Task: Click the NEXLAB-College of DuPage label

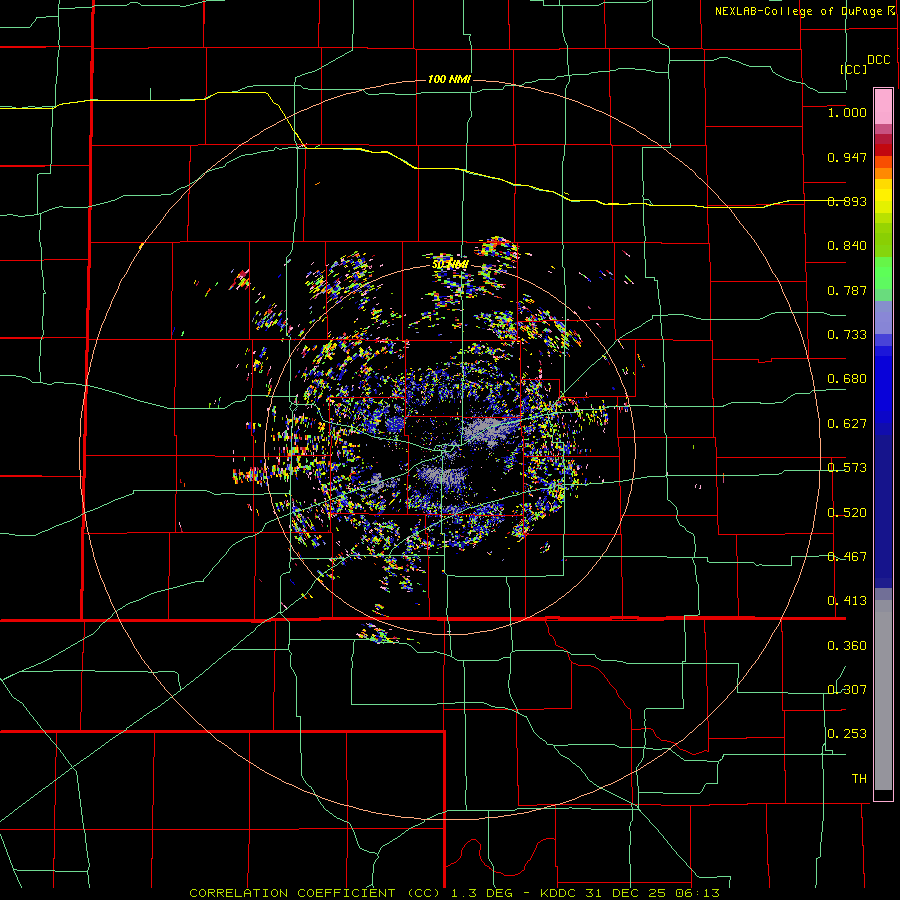Action: point(804,11)
